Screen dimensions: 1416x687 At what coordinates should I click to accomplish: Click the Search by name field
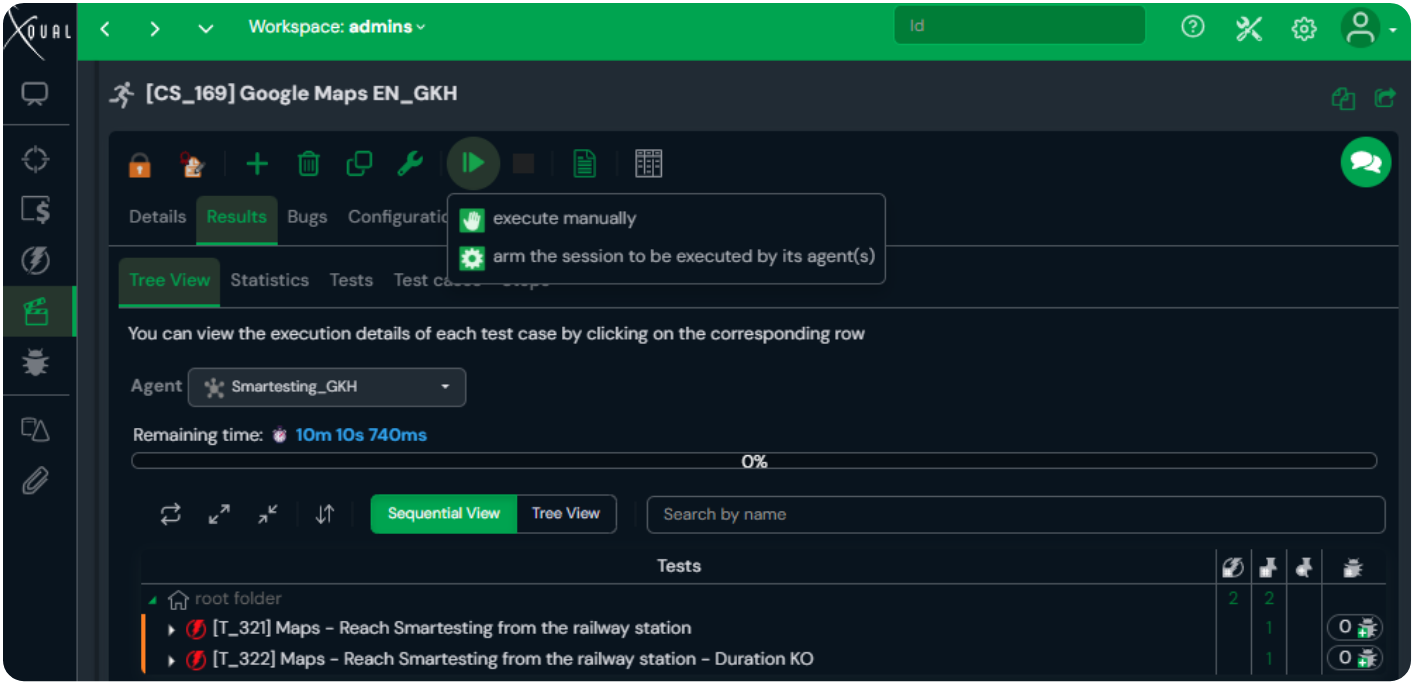point(1015,514)
